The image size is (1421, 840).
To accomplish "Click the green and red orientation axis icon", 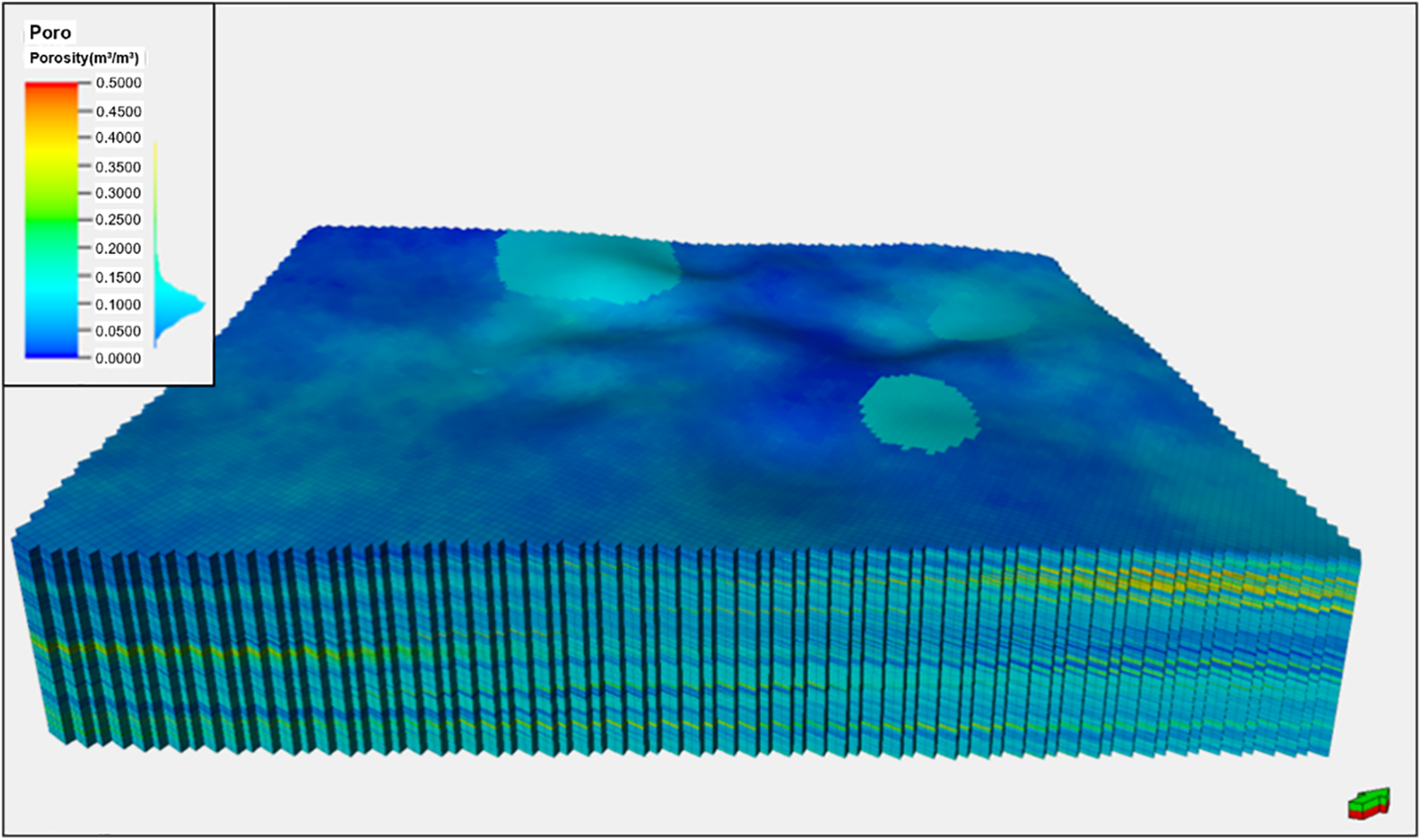I will [1369, 803].
